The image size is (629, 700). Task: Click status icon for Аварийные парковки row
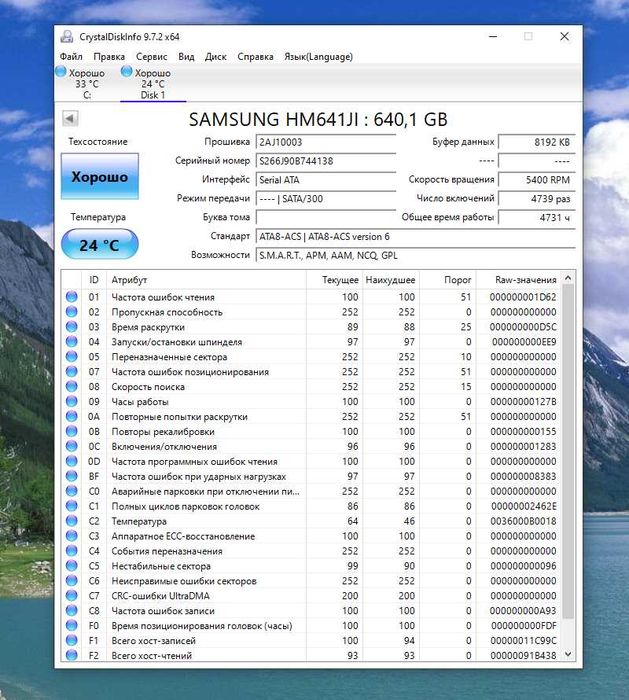point(71,491)
